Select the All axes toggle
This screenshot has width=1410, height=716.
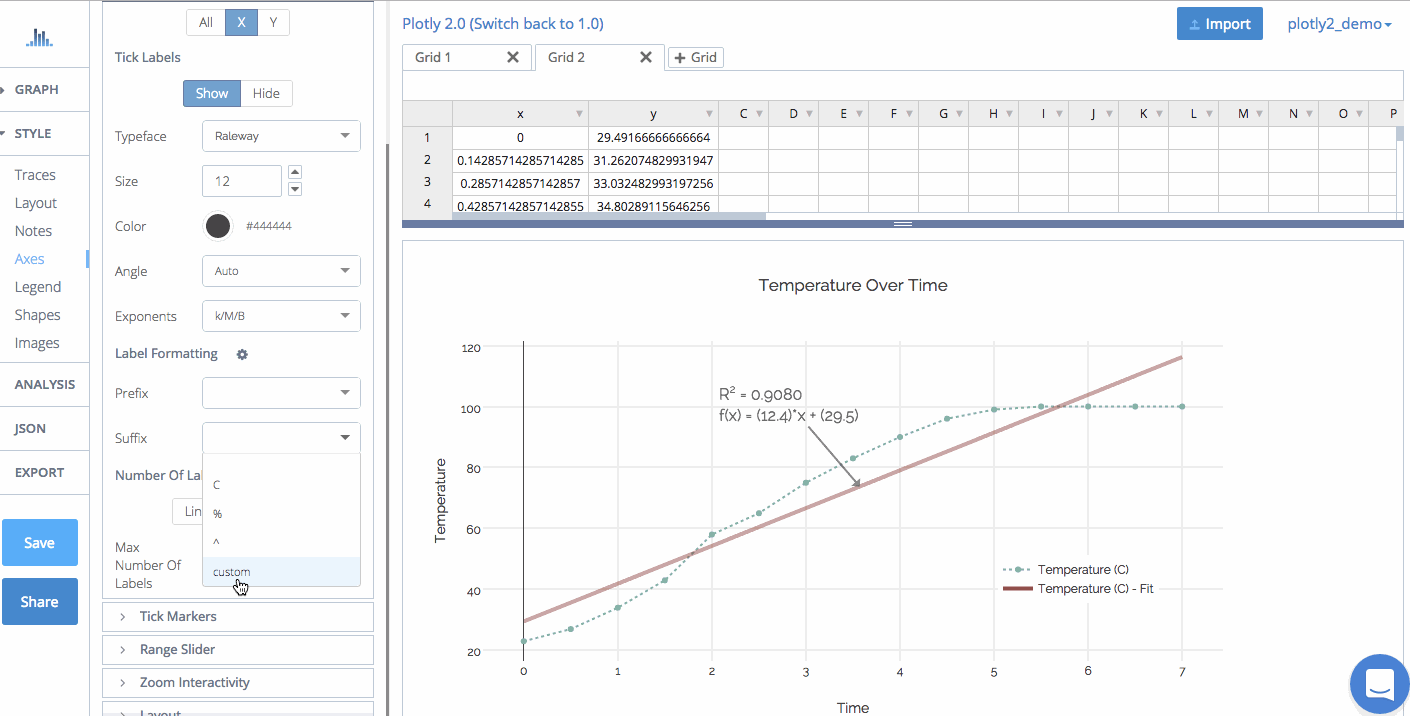pos(206,22)
